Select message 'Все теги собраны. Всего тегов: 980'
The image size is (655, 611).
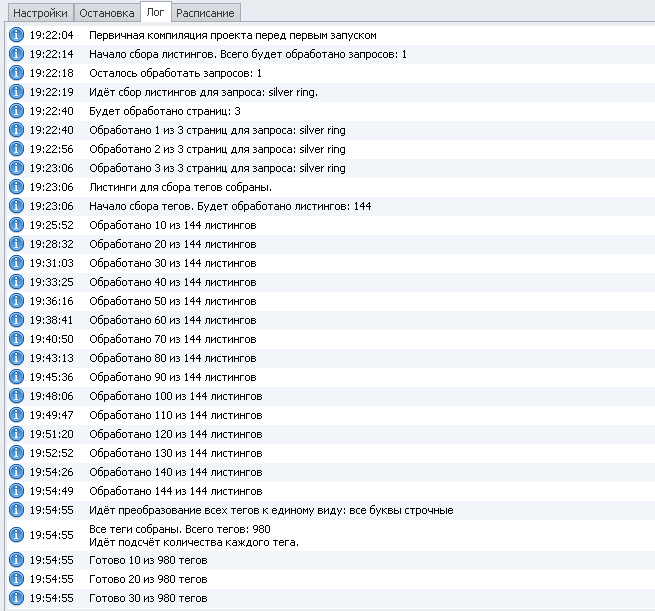[x=180, y=529]
